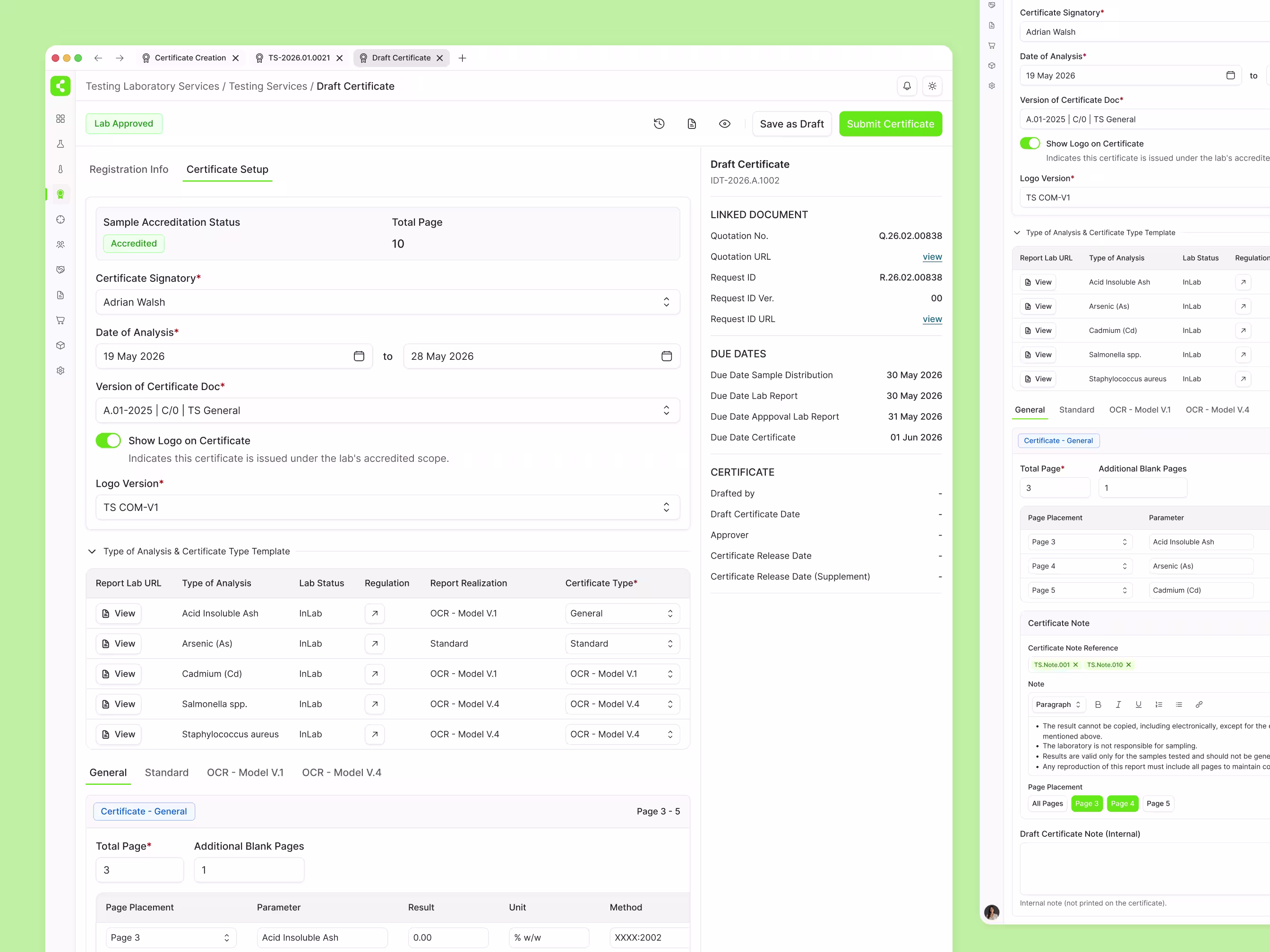Image resolution: width=1270 pixels, height=952 pixels.
Task: Toggle Page 3 placement chip in note
Action: click(x=1086, y=803)
